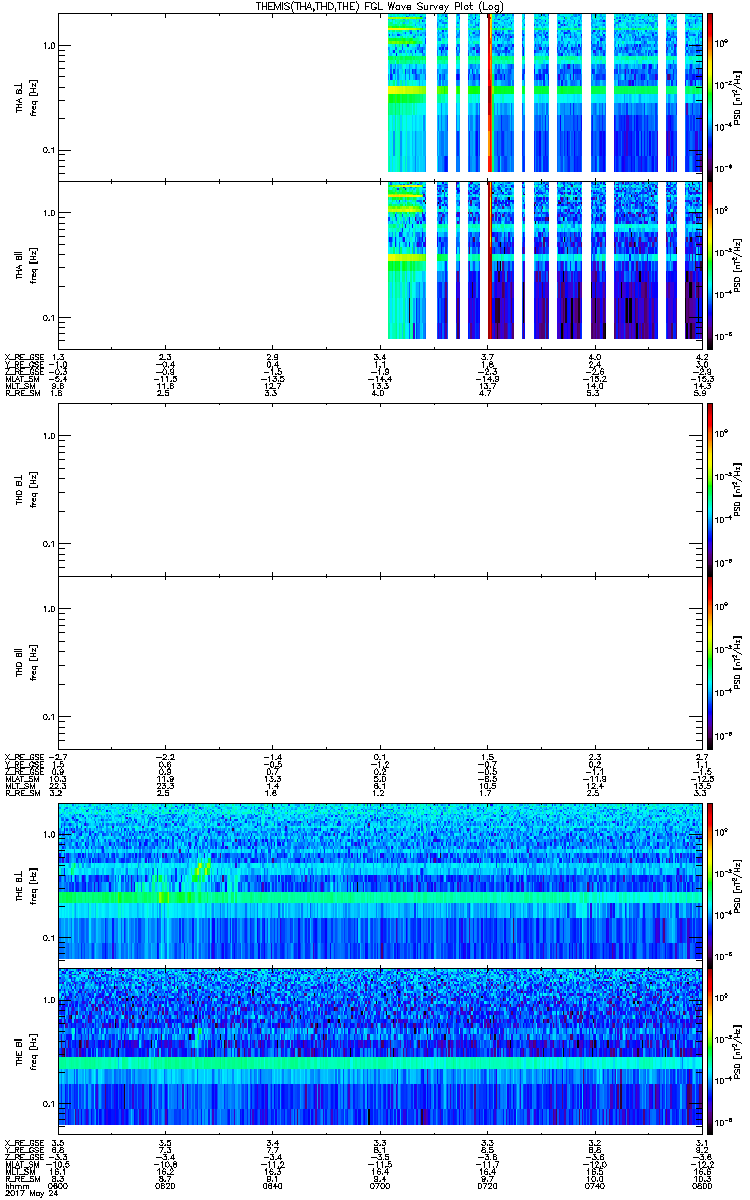Click the red vertical spike in THA B-perpendicular

pos(489,93)
